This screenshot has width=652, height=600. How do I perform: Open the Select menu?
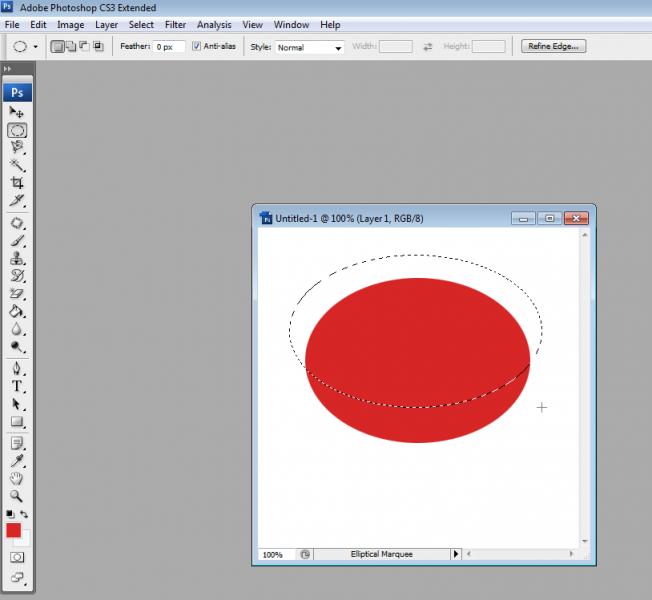coord(141,25)
